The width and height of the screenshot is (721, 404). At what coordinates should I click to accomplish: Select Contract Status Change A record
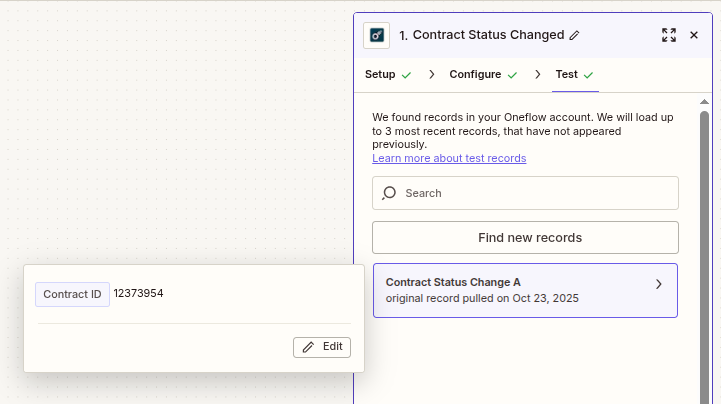[525, 290]
